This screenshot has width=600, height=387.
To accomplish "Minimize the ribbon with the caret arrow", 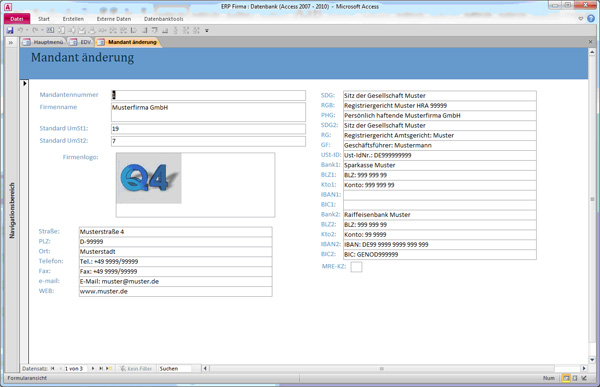I will 580,18.
